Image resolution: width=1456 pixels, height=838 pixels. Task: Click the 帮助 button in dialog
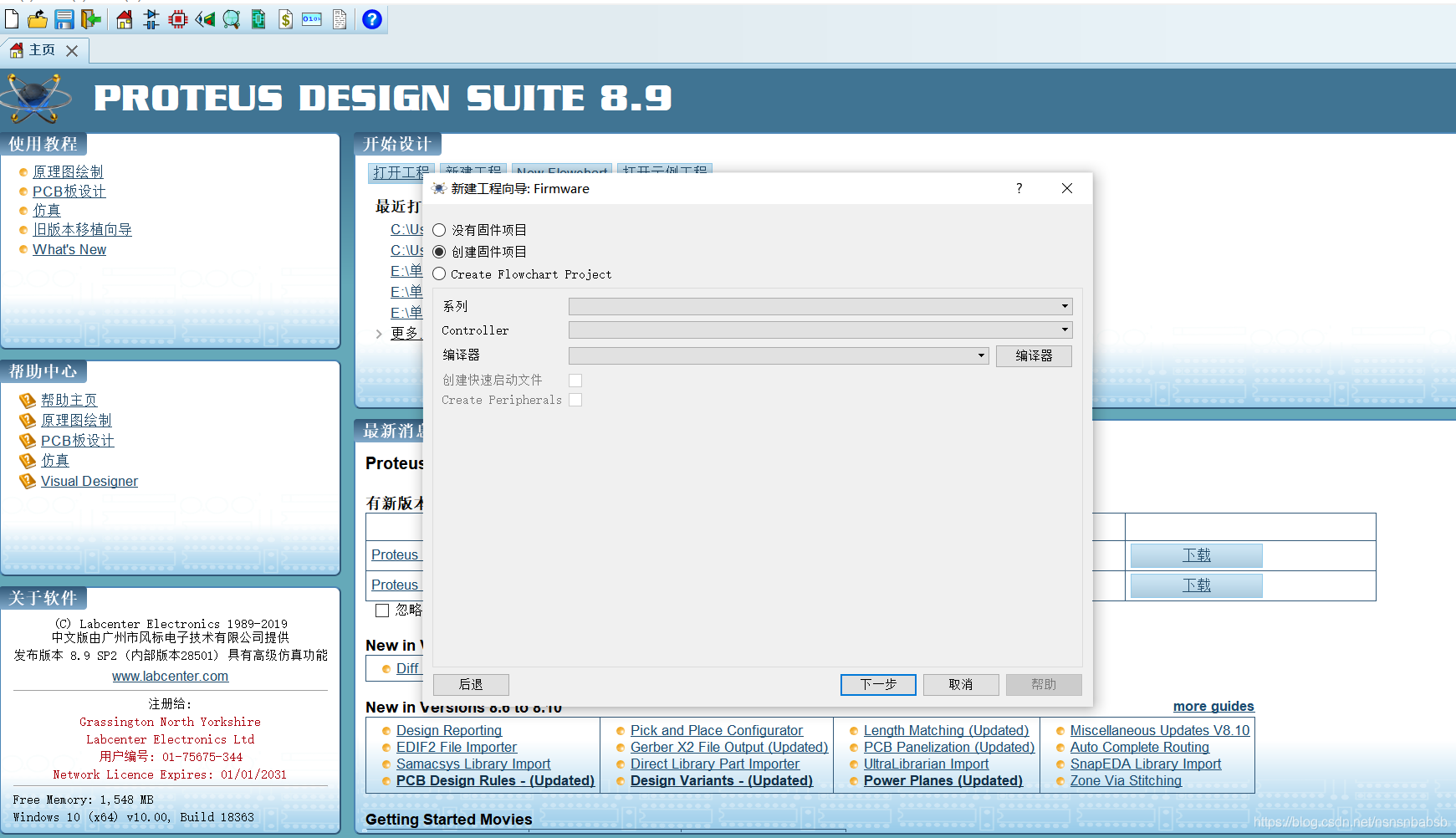pos(1044,684)
